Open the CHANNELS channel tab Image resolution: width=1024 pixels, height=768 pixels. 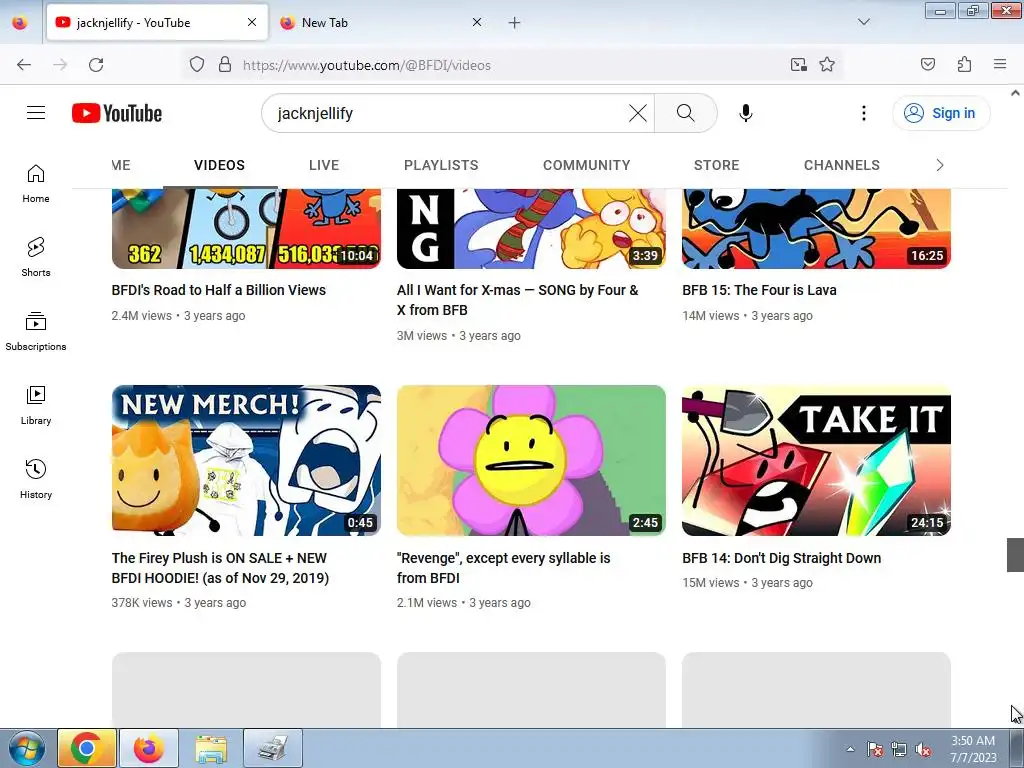(842, 165)
